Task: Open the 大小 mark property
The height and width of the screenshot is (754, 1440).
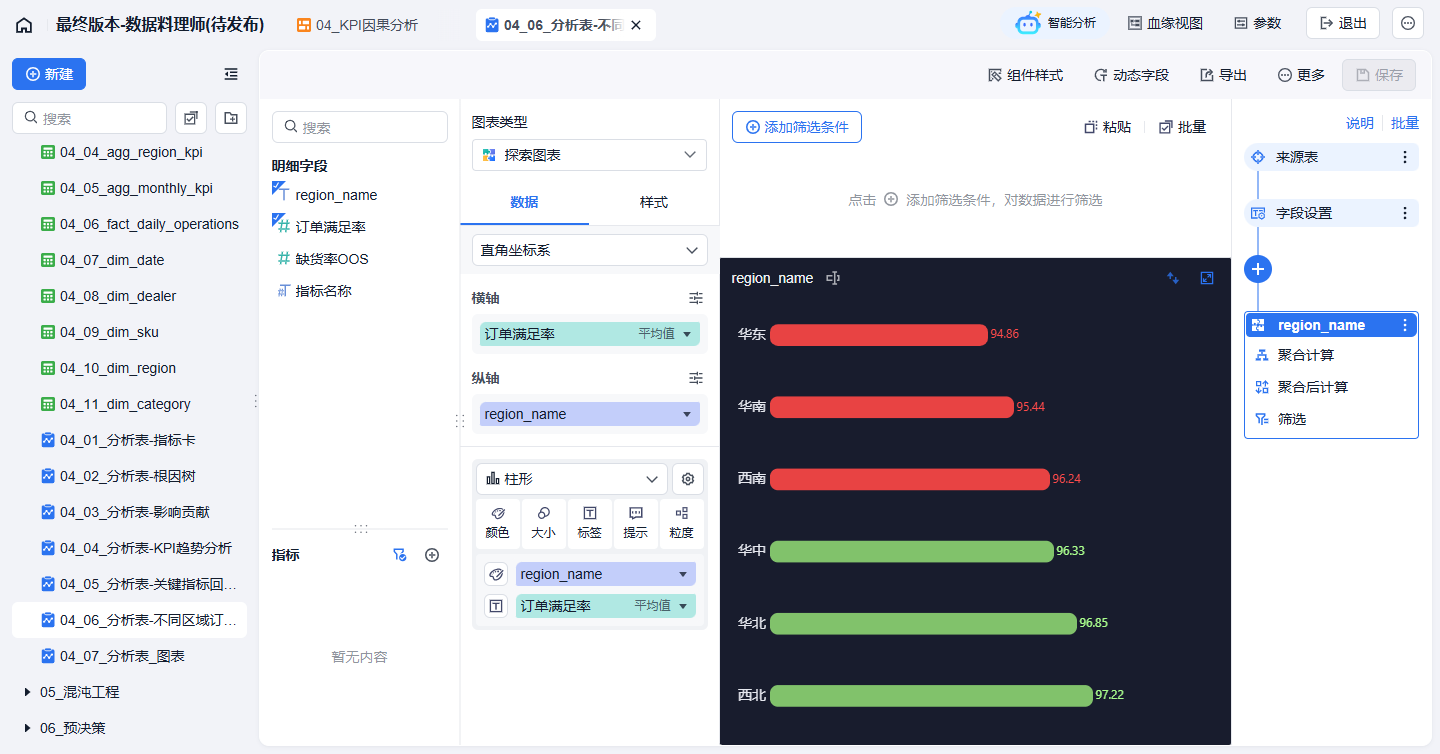Action: (x=544, y=523)
